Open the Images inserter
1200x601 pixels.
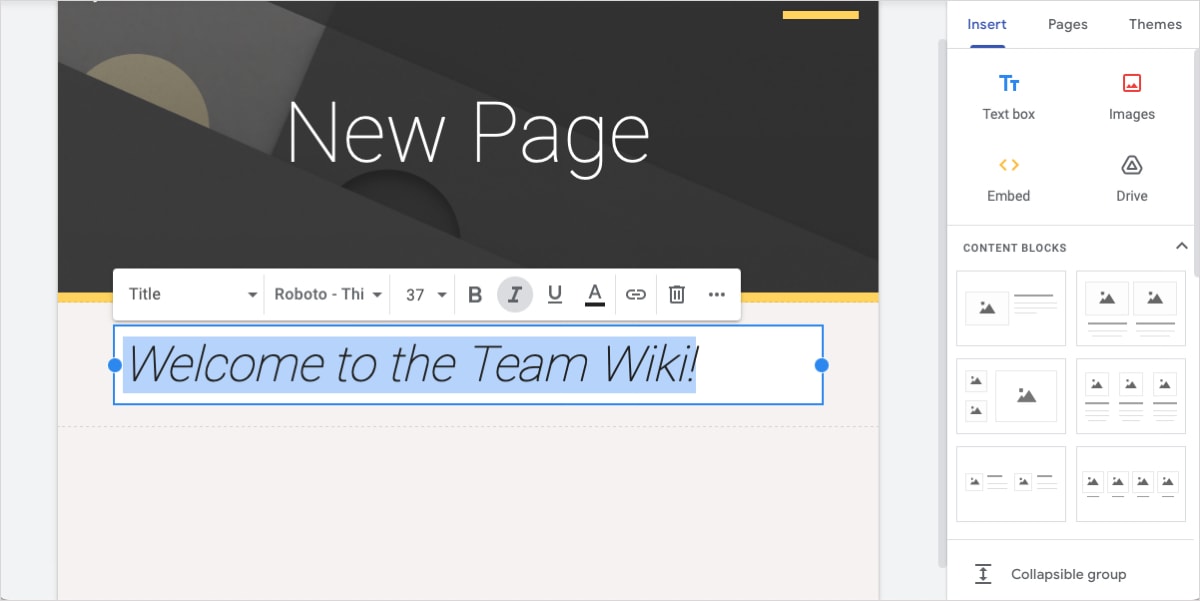coord(1131,95)
